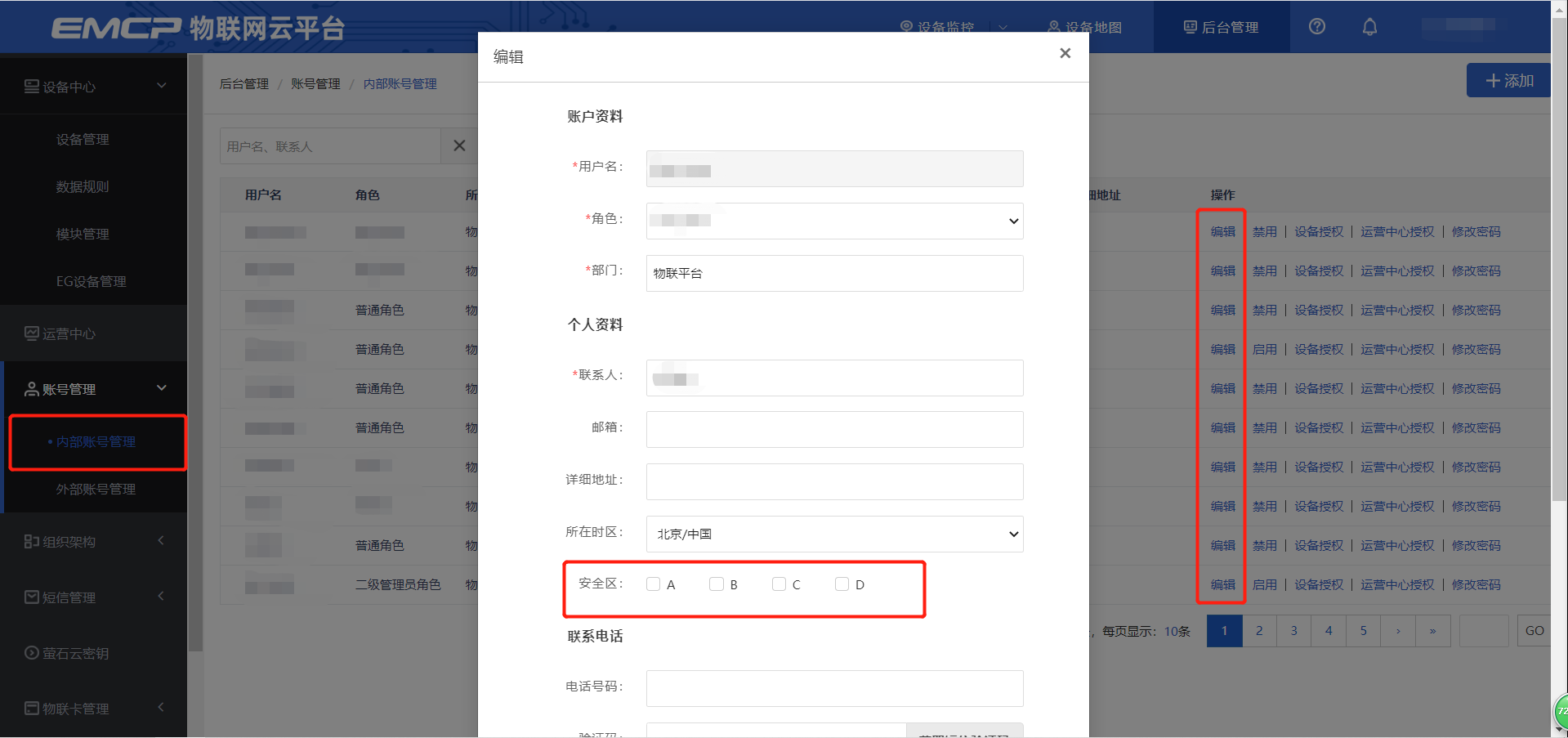Screen dimensions: 1568x738
Task: Click the 设备中心 sidebar icon
Action: [x=31, y=87]
